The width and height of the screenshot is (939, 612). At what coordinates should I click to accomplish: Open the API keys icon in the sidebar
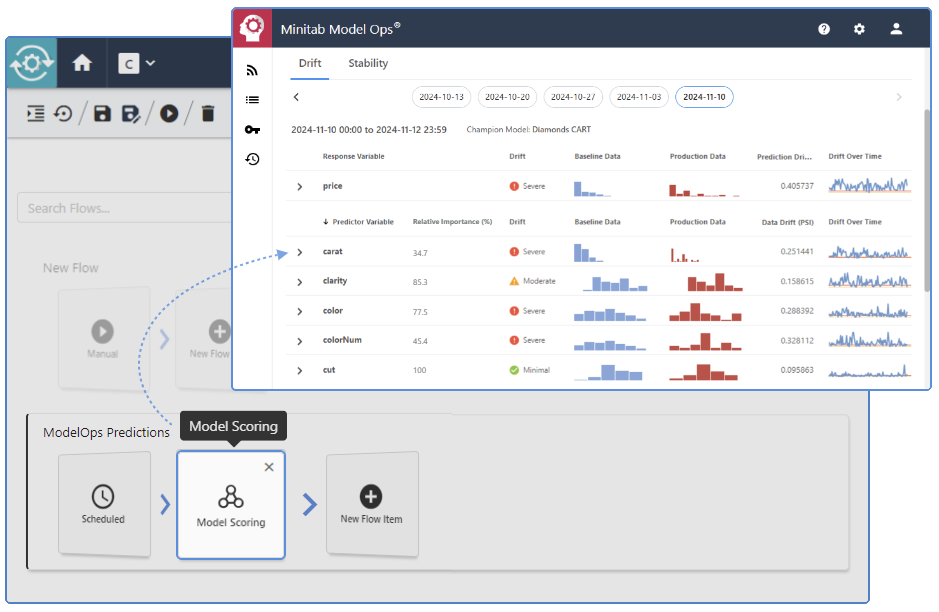click(x=252, y=129)
